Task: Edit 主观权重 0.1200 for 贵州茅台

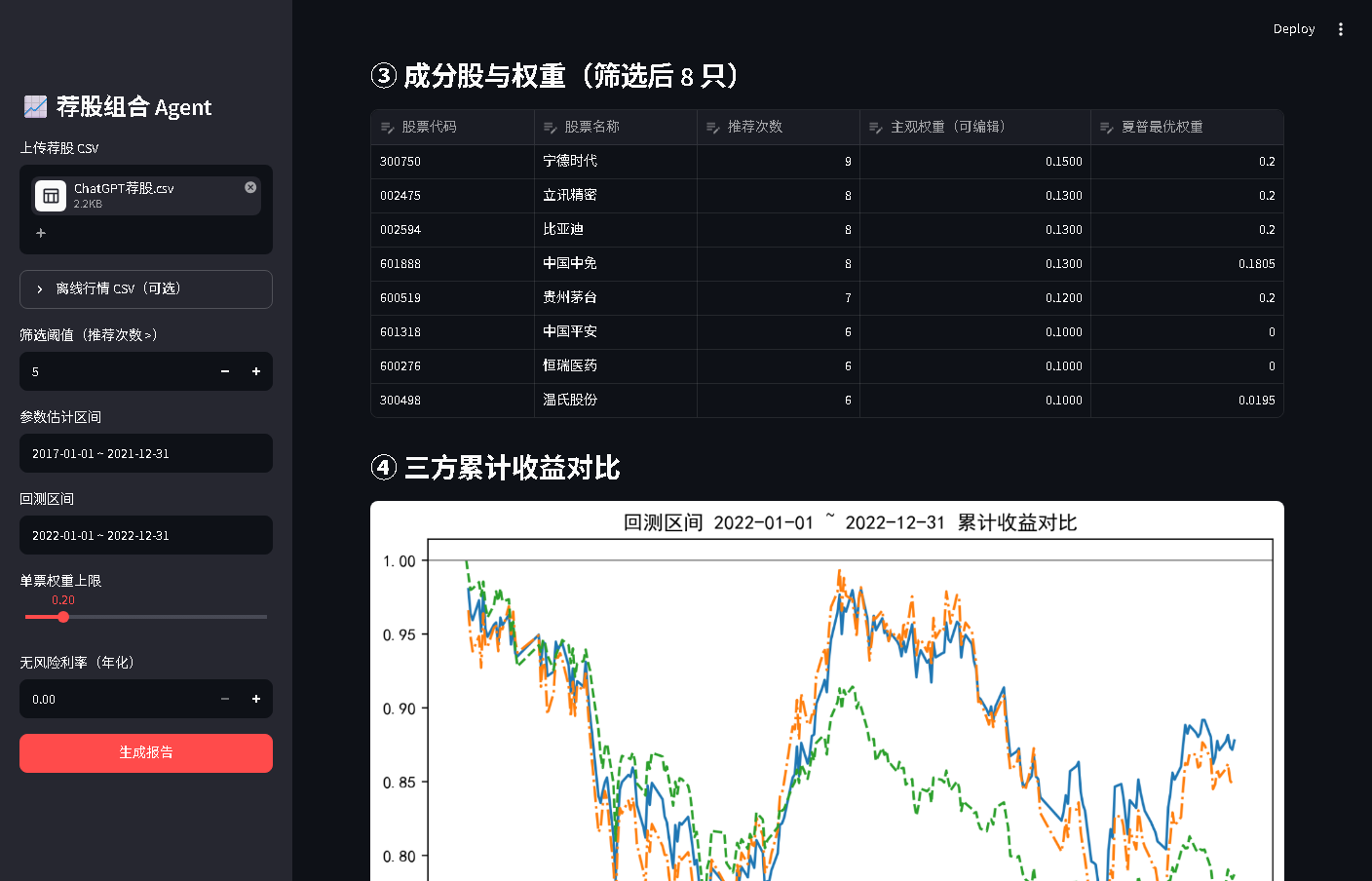Action: point(975,298)
